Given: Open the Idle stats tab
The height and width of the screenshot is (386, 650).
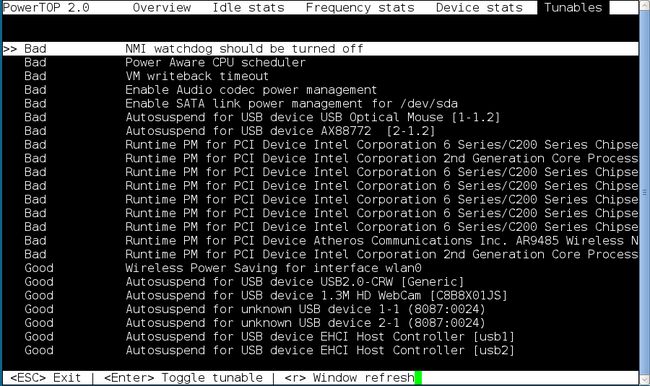Looking at the screenshot, I should [x=248, y=7].
